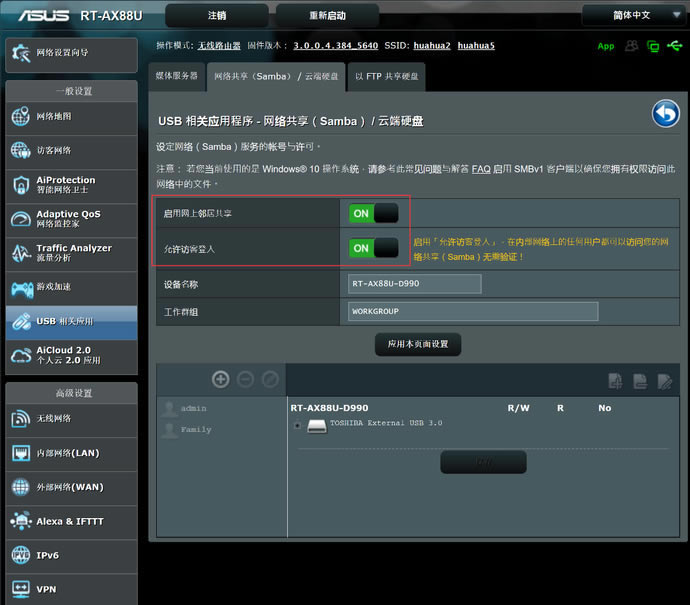Open the guest network users status icon
This screenshot has height=605, width=690.
(631, 46)
